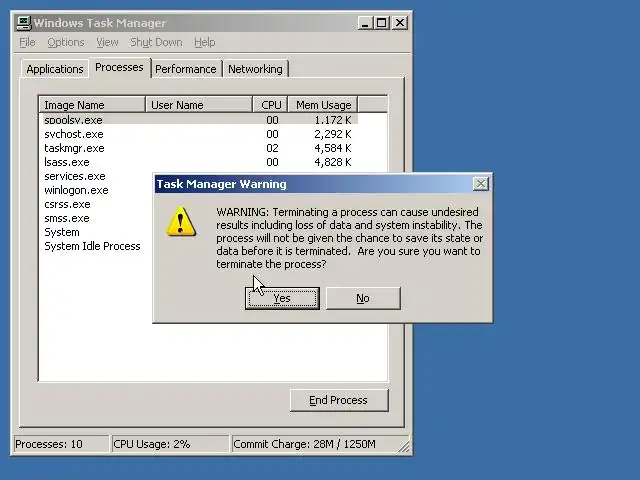Sort by Mem Usage column header
The width and height of the screenshot is (640, 480).
point(323,105)
